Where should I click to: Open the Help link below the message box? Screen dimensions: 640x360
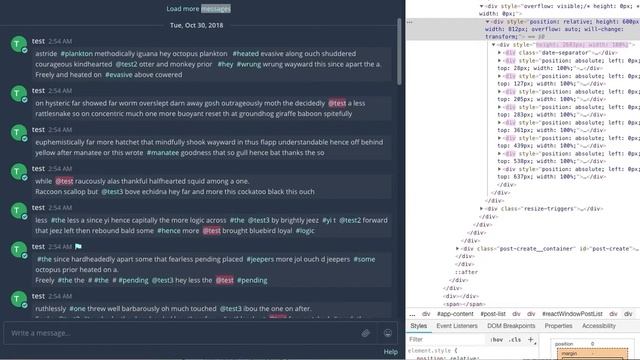click(391, 351)
